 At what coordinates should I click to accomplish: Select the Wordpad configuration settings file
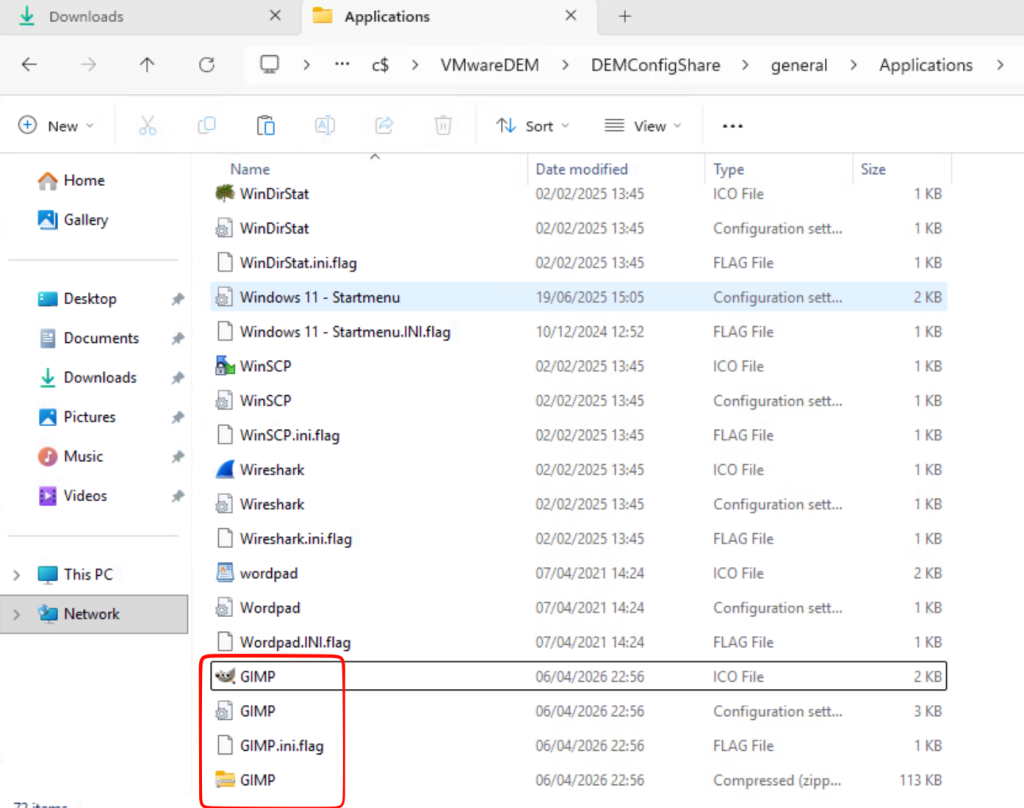579,608
